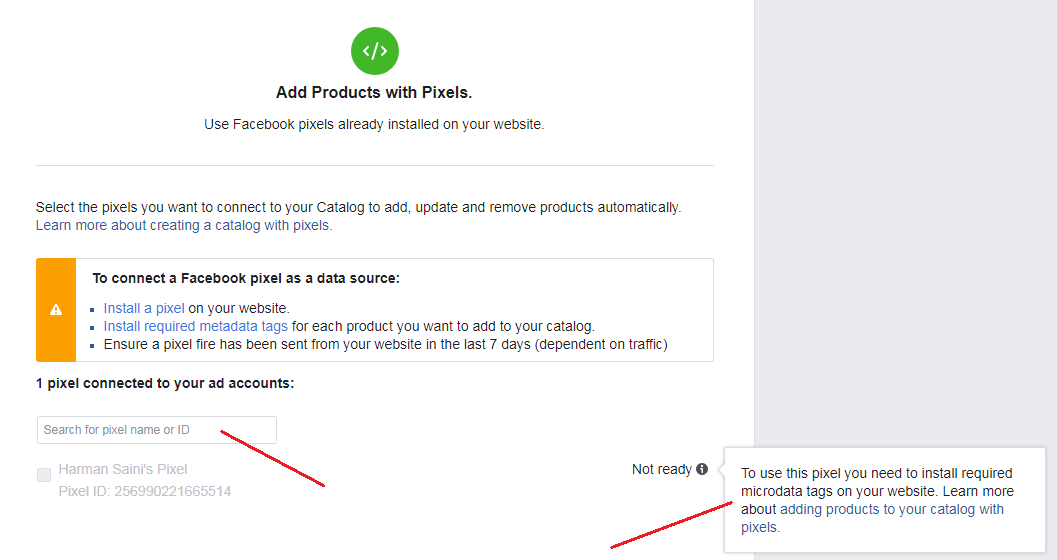Image resolution: width=1057 pixels, height=560 pixels.
Task: Click the Not ready status label
Action: coord(661,469)
